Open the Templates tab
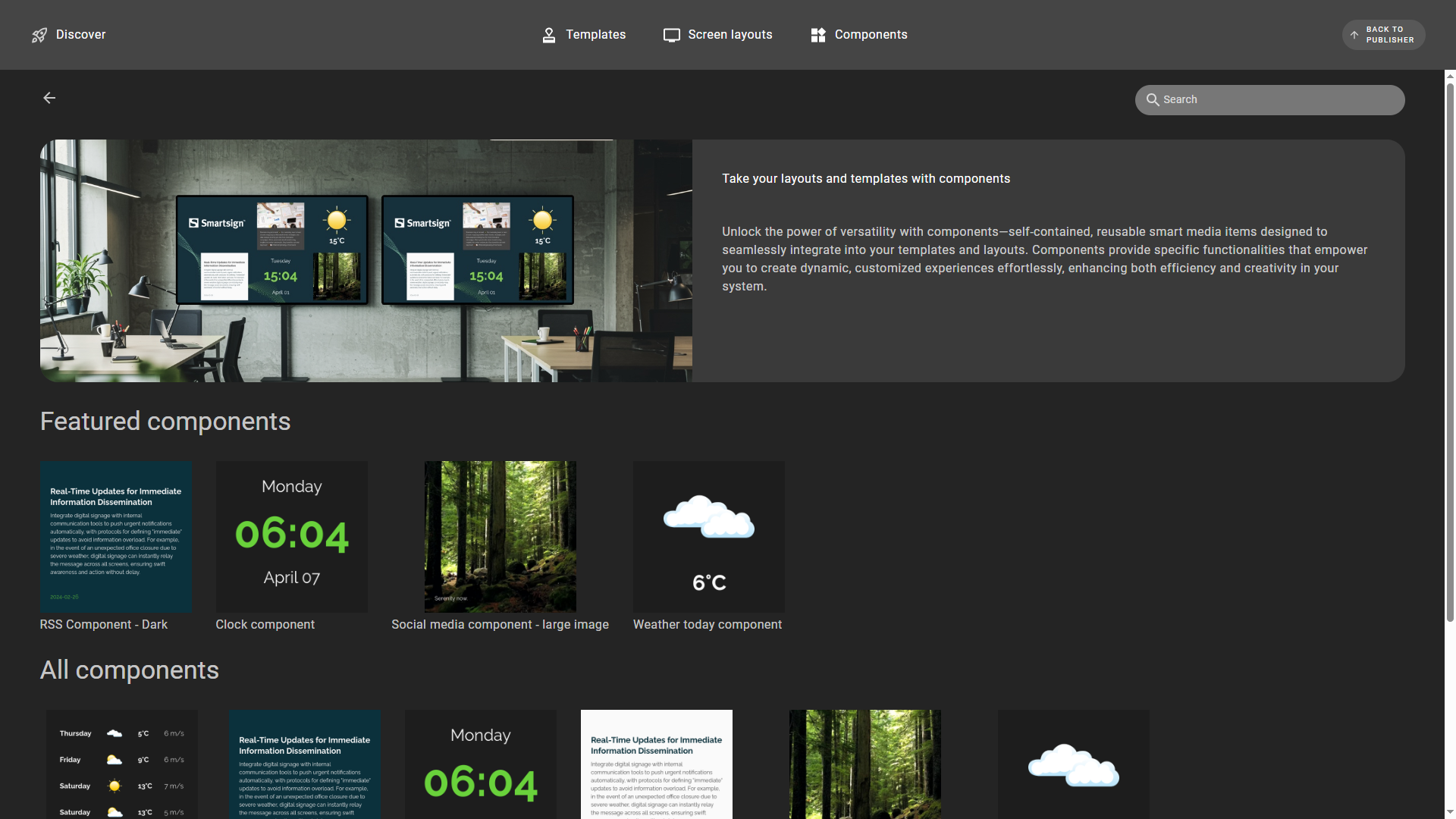The height and width of the screenshot is (819, 1456). click(x=583, y=35)
